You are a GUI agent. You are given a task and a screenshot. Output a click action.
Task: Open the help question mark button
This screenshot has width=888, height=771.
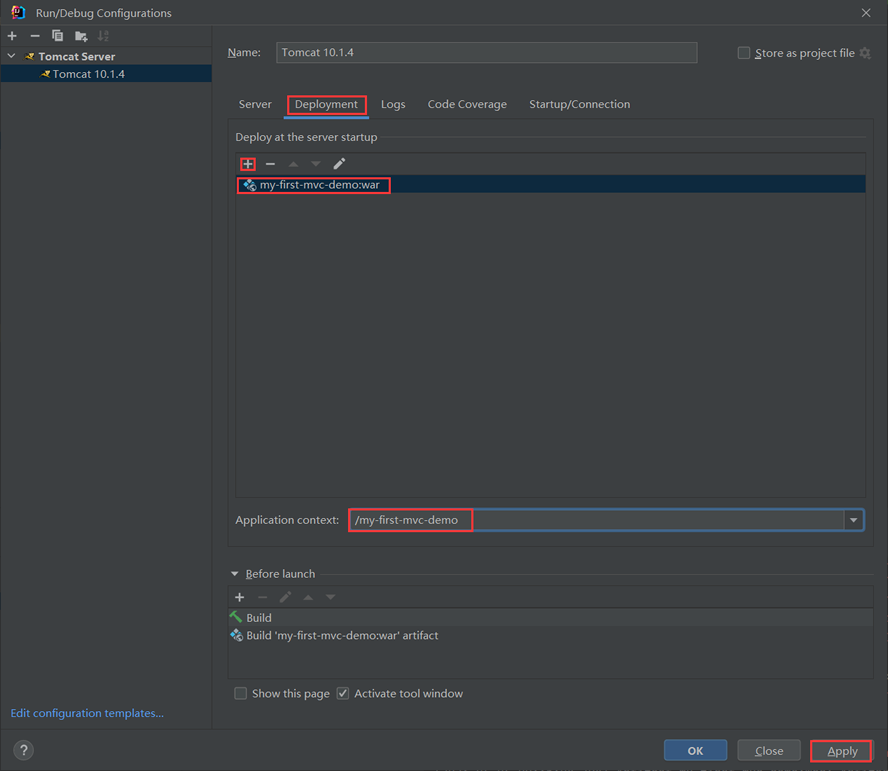[24, 750]
